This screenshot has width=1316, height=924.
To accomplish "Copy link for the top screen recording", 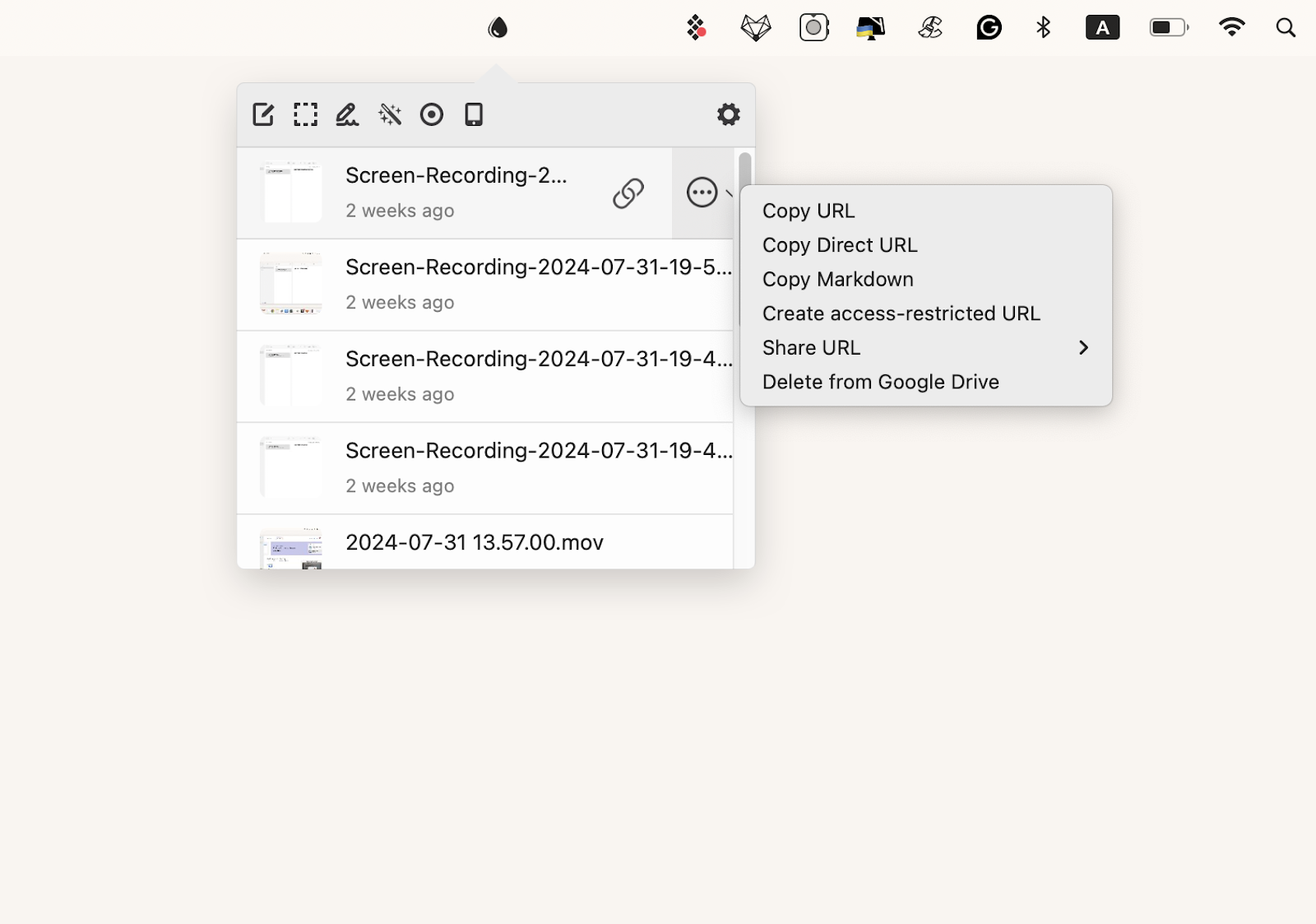I will (x=628, y=193).
